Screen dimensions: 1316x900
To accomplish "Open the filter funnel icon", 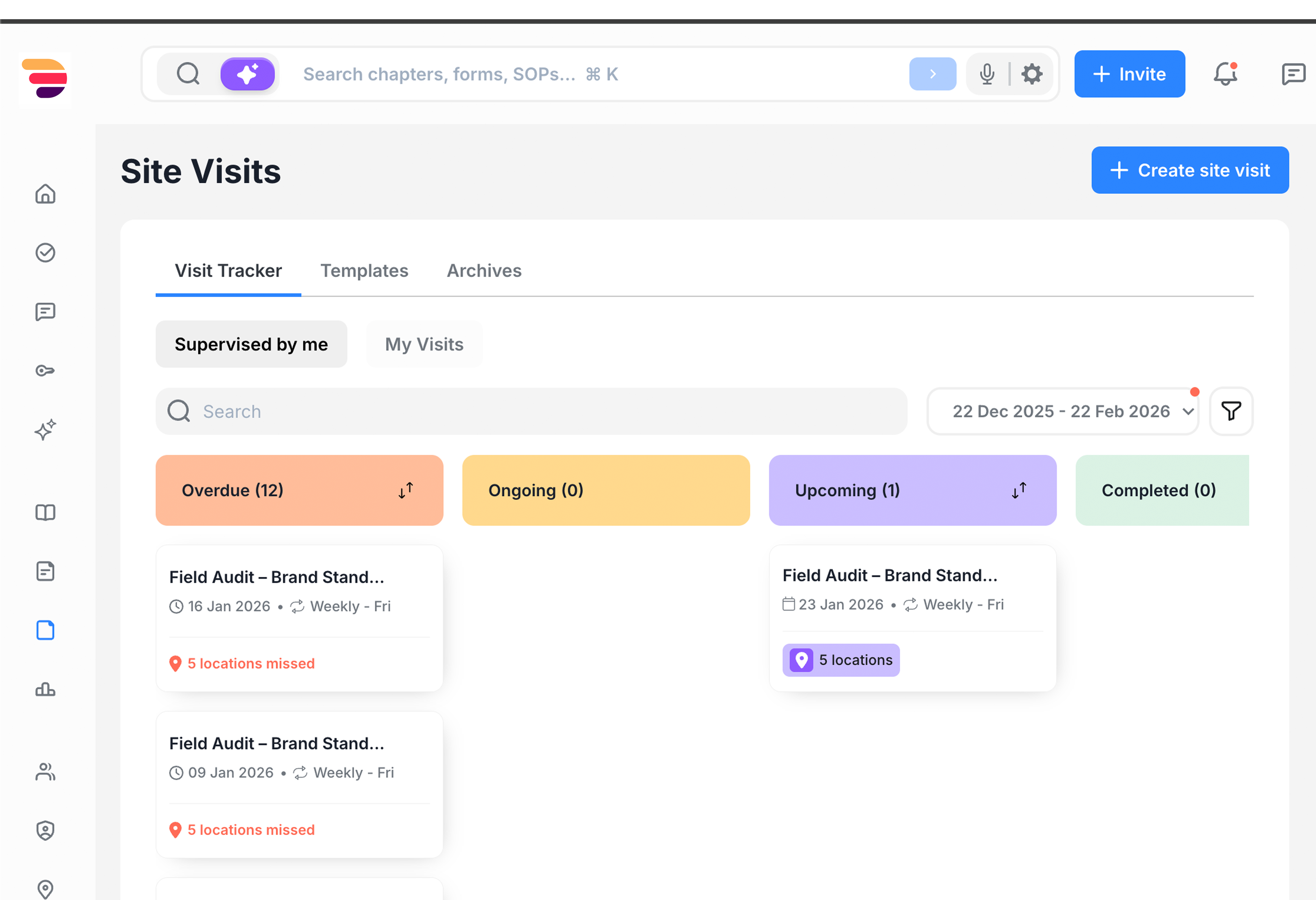I will 1231,411.
